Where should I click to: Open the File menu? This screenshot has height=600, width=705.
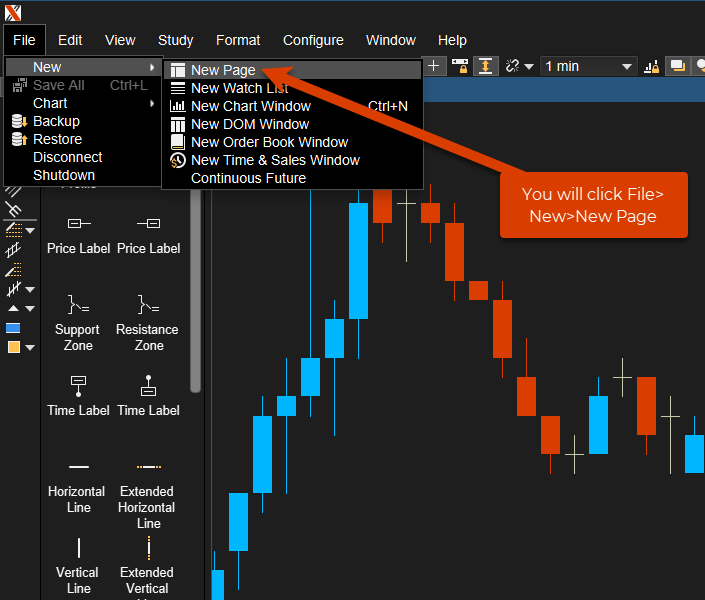coord(24,40)
